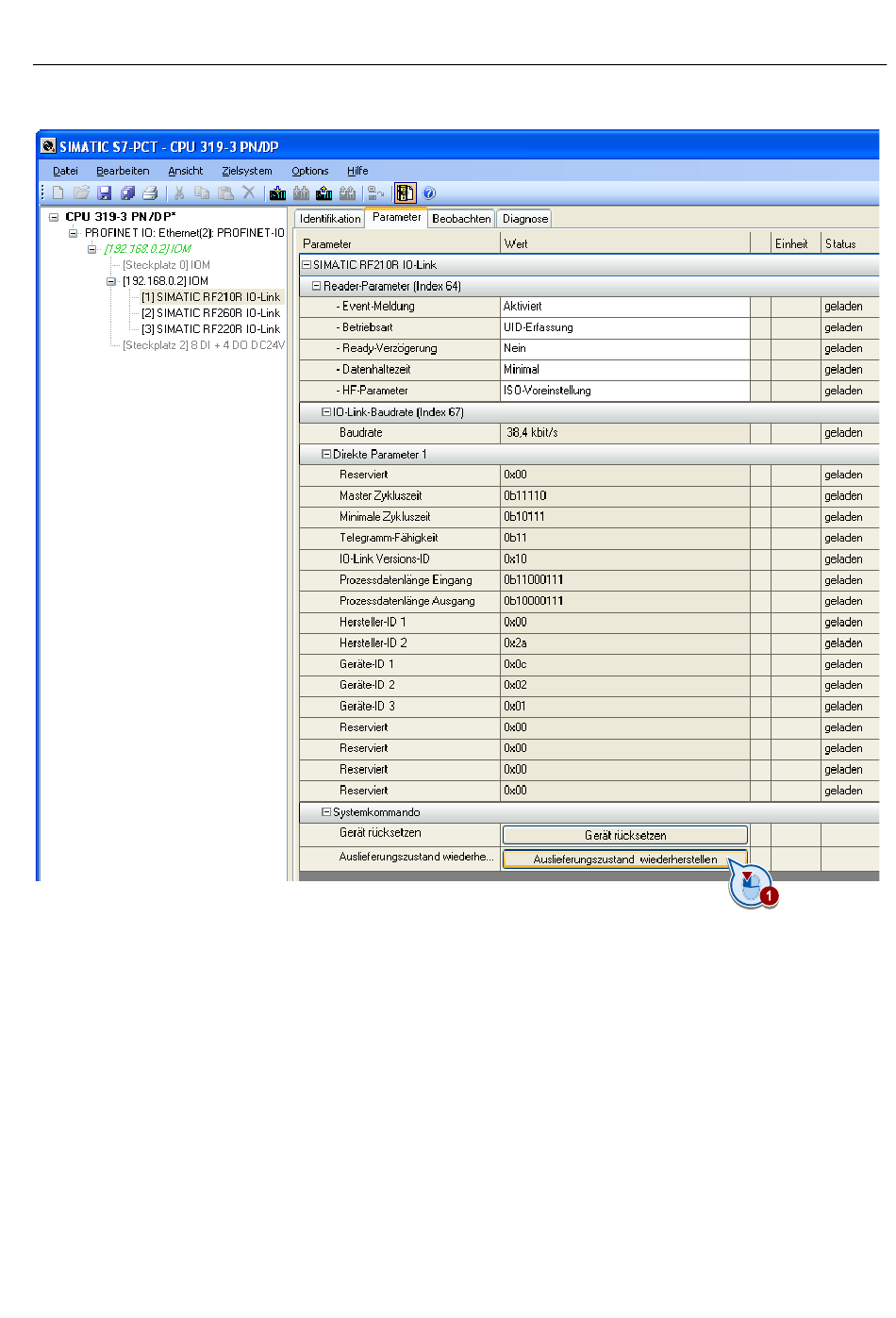Collapse the Direkte Parameter 1 section
The height and width of the screenshot is (1318, 896).
[326, 454]
